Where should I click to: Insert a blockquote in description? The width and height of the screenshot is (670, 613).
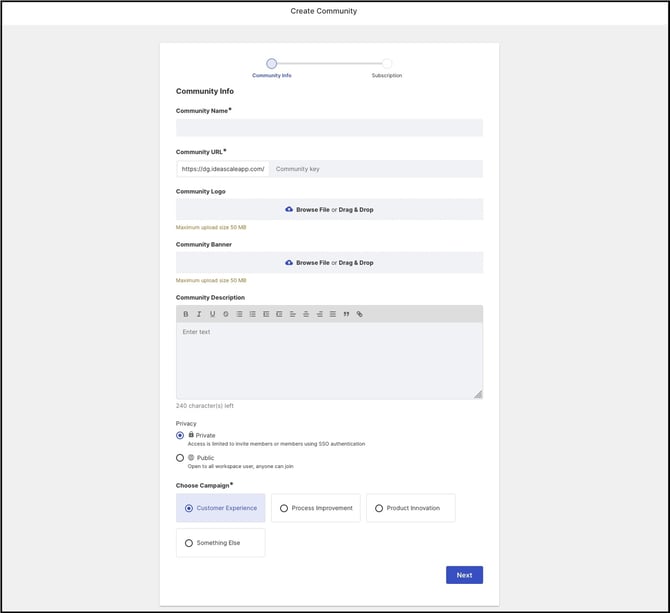346,314
